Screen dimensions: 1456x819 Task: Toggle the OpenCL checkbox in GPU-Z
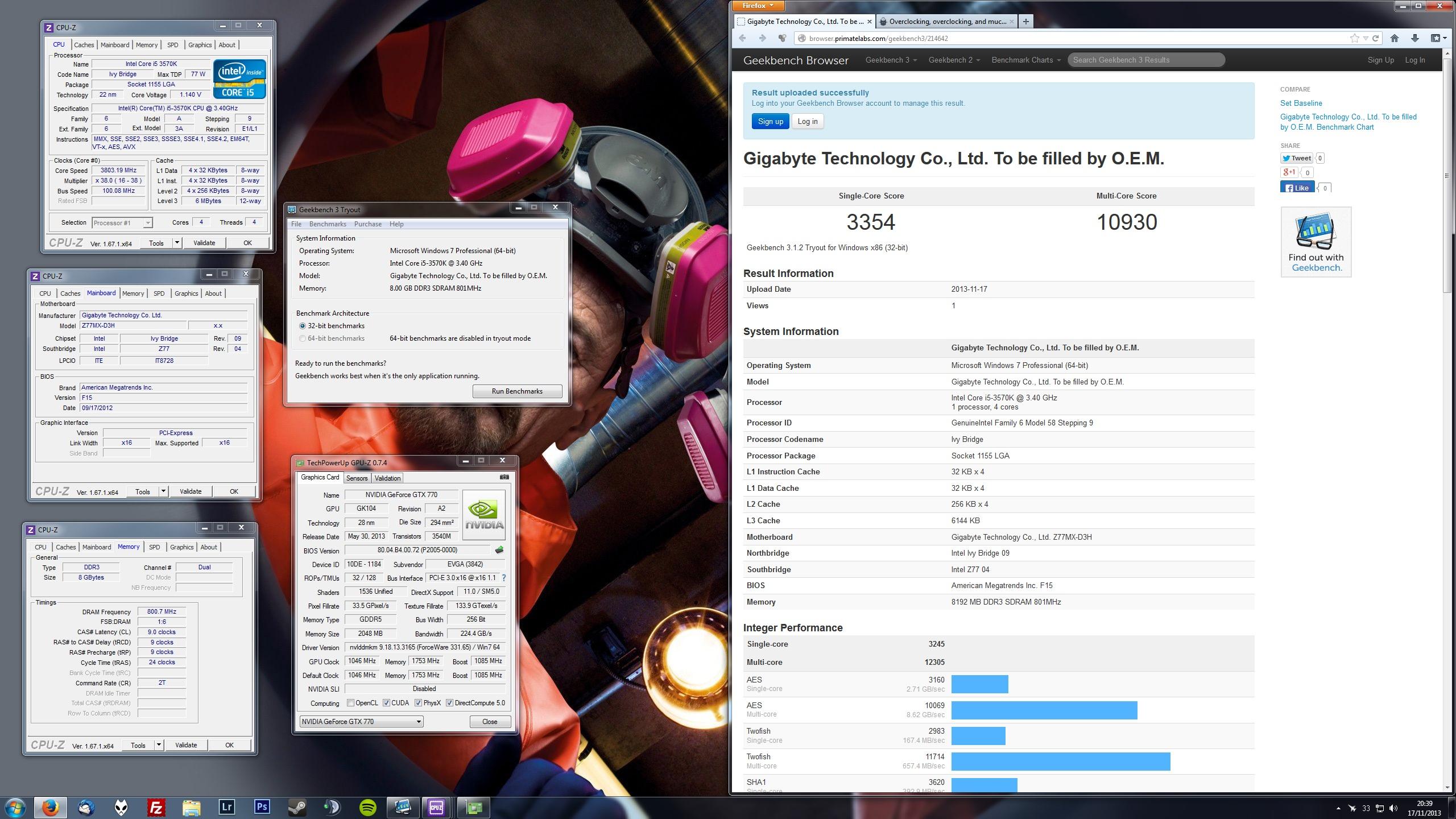[x=350, y=703]
